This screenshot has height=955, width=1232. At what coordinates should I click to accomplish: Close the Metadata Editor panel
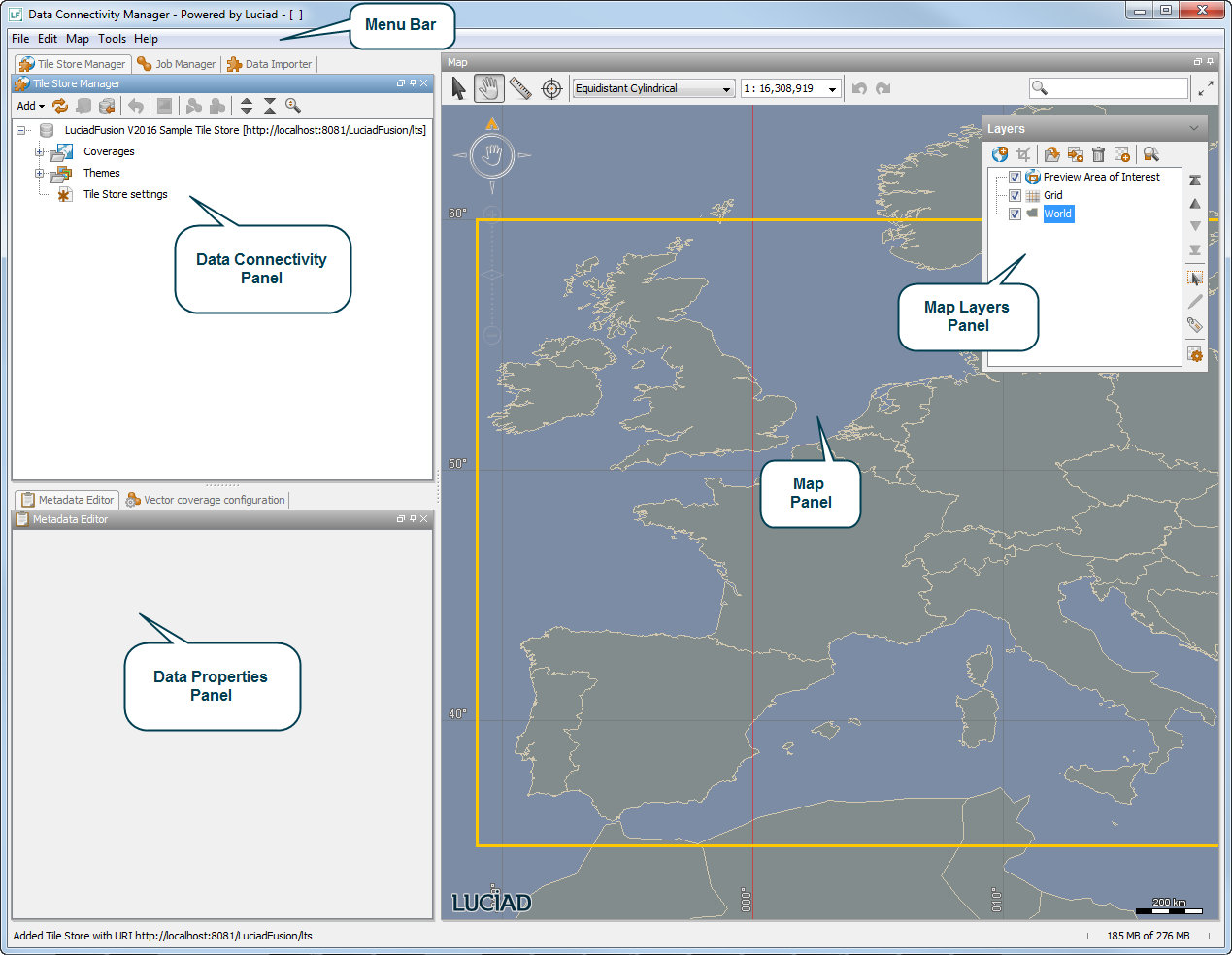tap(424, 519)
